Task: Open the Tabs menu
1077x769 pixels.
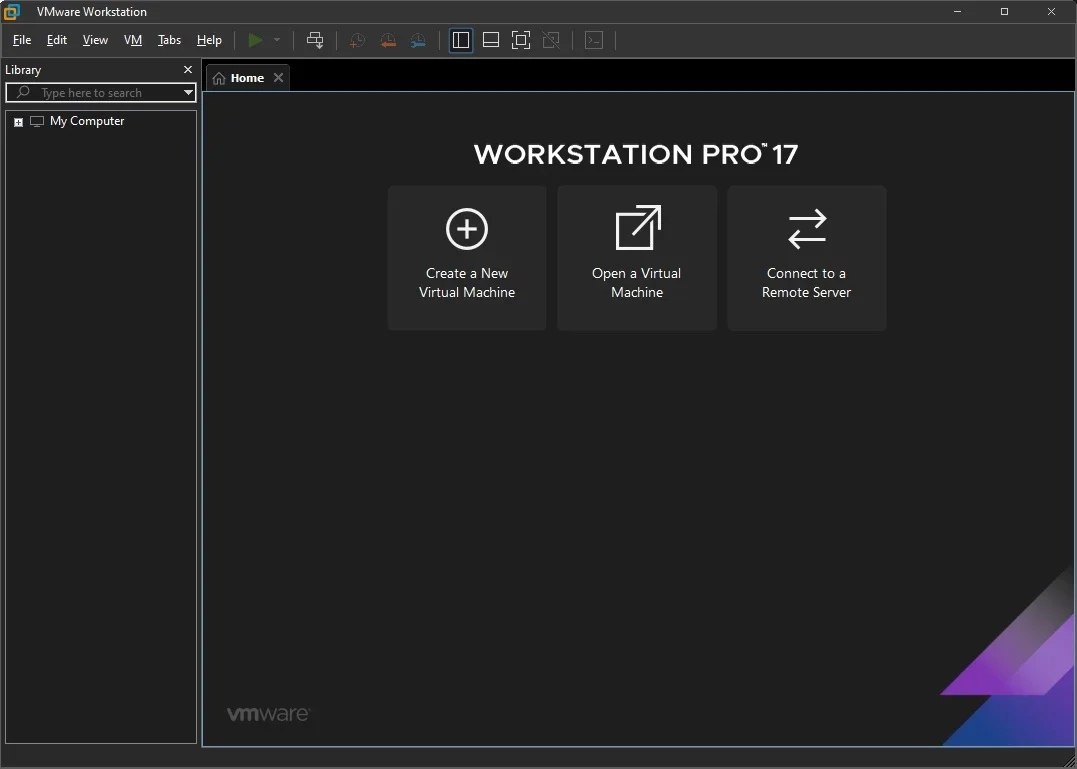Action: [x=169, y=41]
